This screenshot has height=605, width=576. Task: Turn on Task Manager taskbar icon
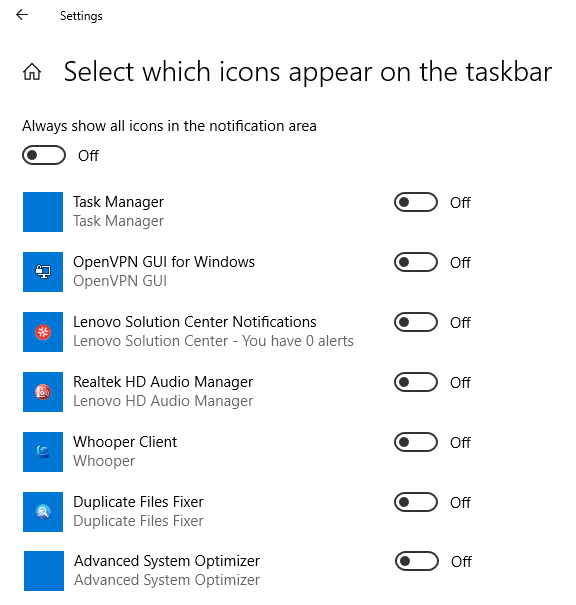(x=416, y=202)
